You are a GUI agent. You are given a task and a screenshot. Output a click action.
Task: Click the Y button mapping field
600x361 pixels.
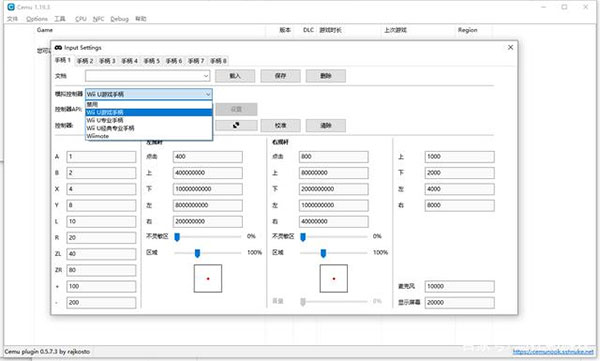click(x=101, y=205)
